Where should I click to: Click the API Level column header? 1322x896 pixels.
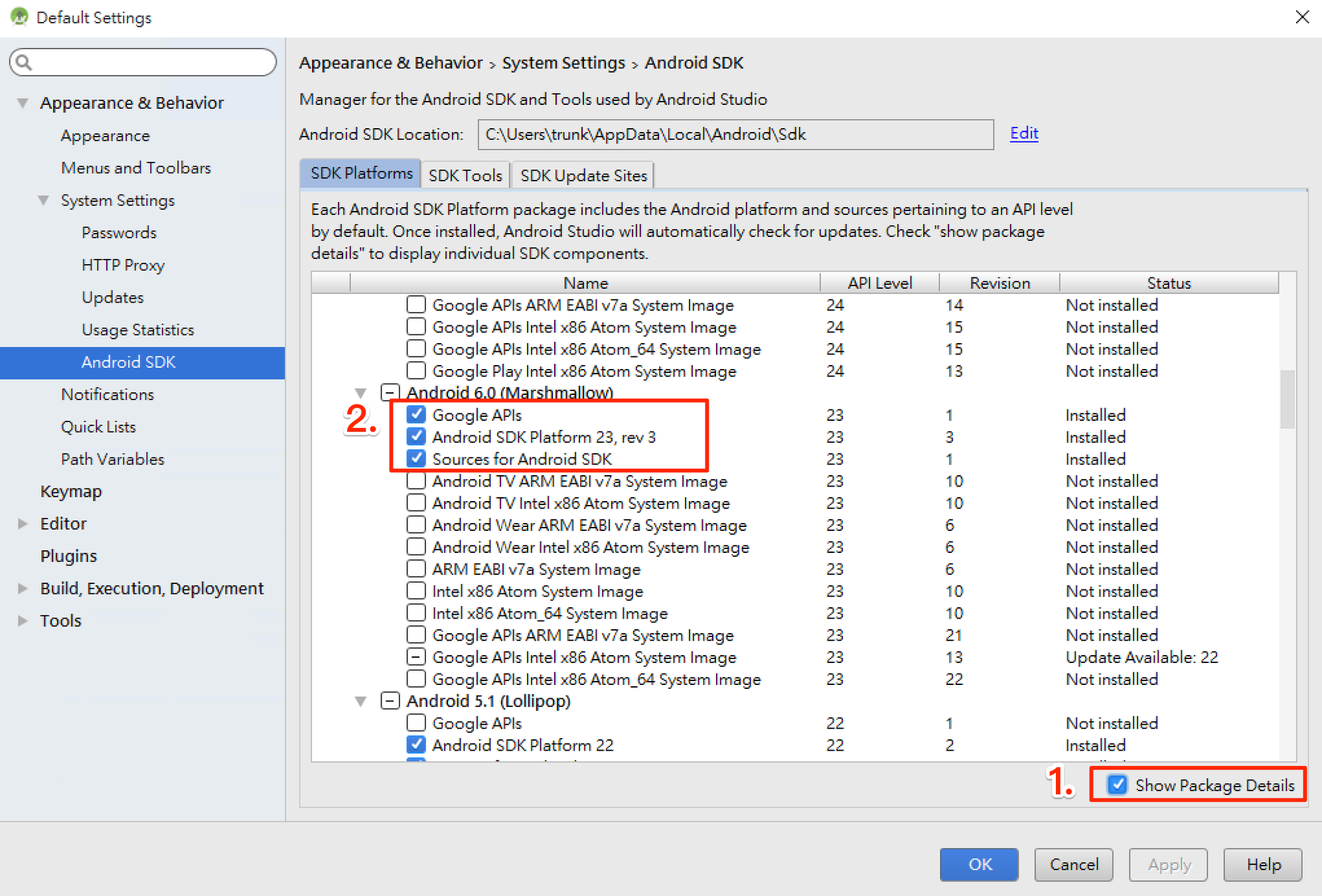[880, 283]
